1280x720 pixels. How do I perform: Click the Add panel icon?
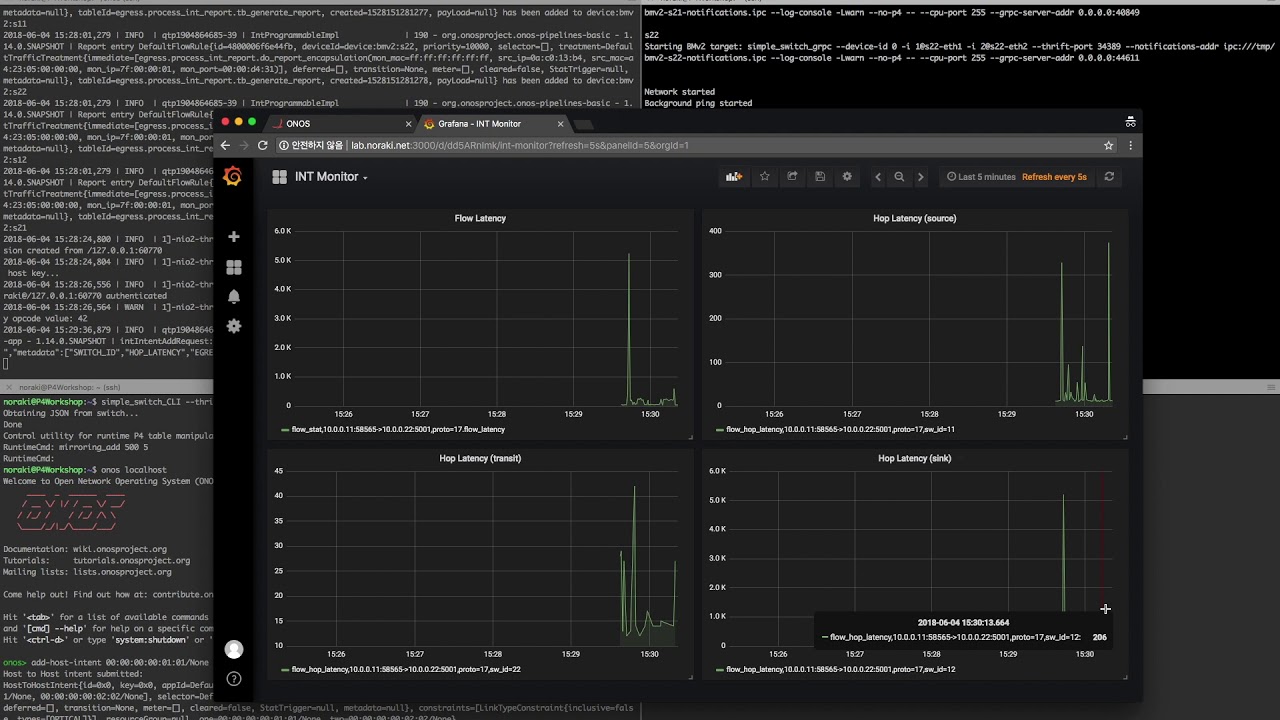(x=734, y=177)
